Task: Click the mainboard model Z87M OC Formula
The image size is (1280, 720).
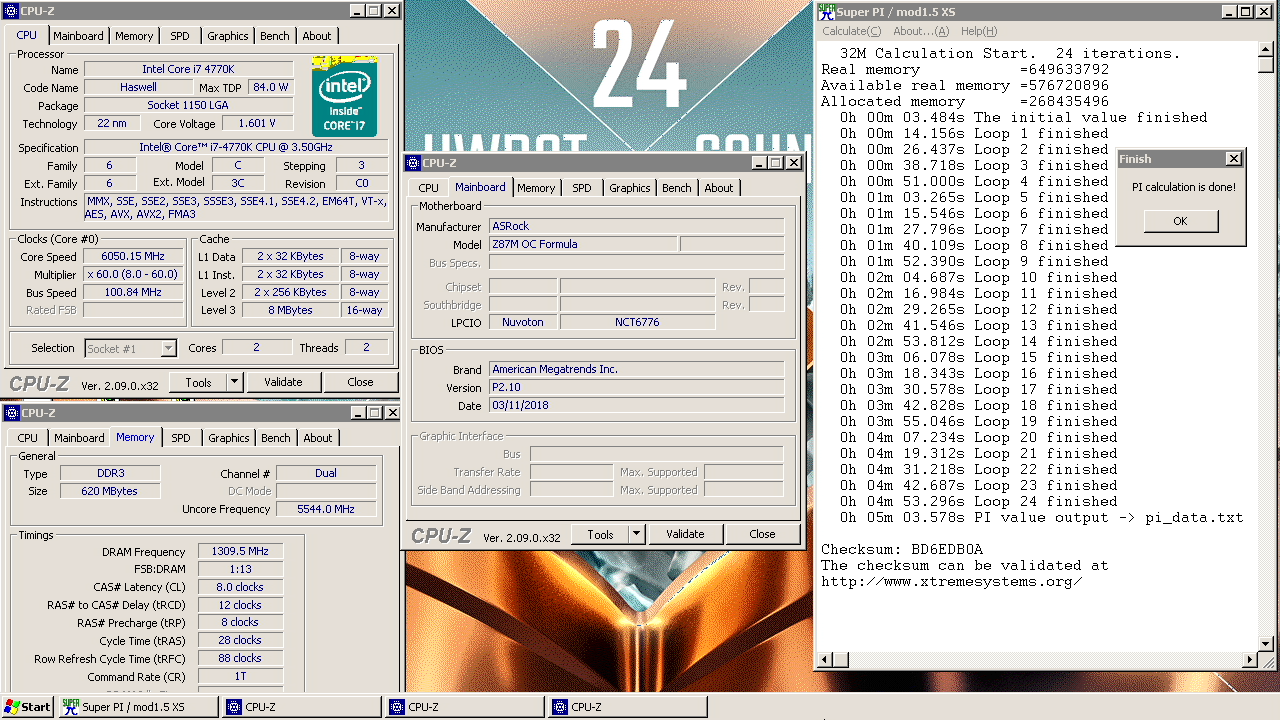Action: (x=583, y=244)
